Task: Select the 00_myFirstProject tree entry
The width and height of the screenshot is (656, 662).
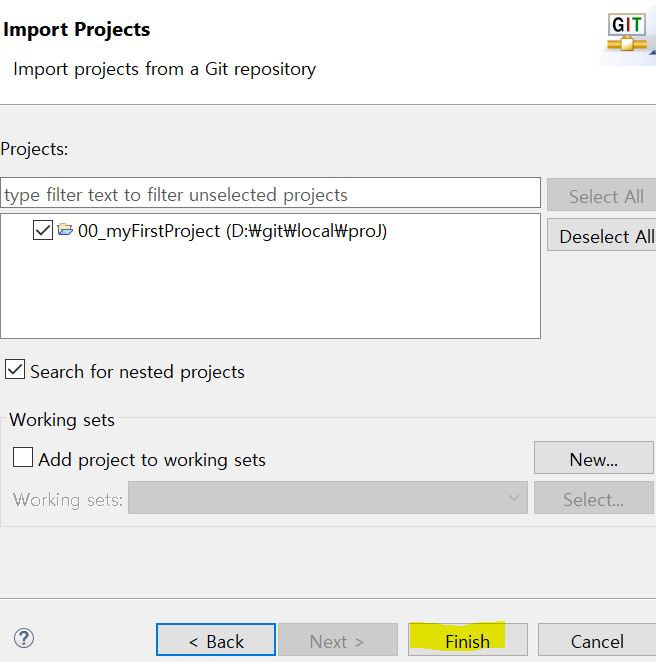Action: click(x=233, y=231)
